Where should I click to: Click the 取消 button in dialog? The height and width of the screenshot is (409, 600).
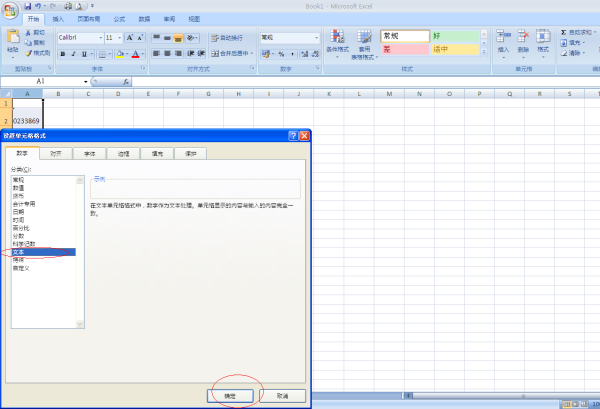282,396
